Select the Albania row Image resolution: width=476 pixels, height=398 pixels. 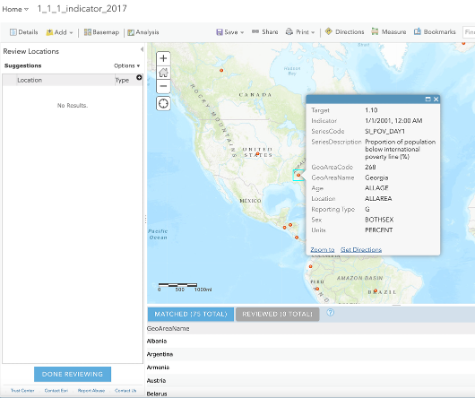click(x=311, y=341)
